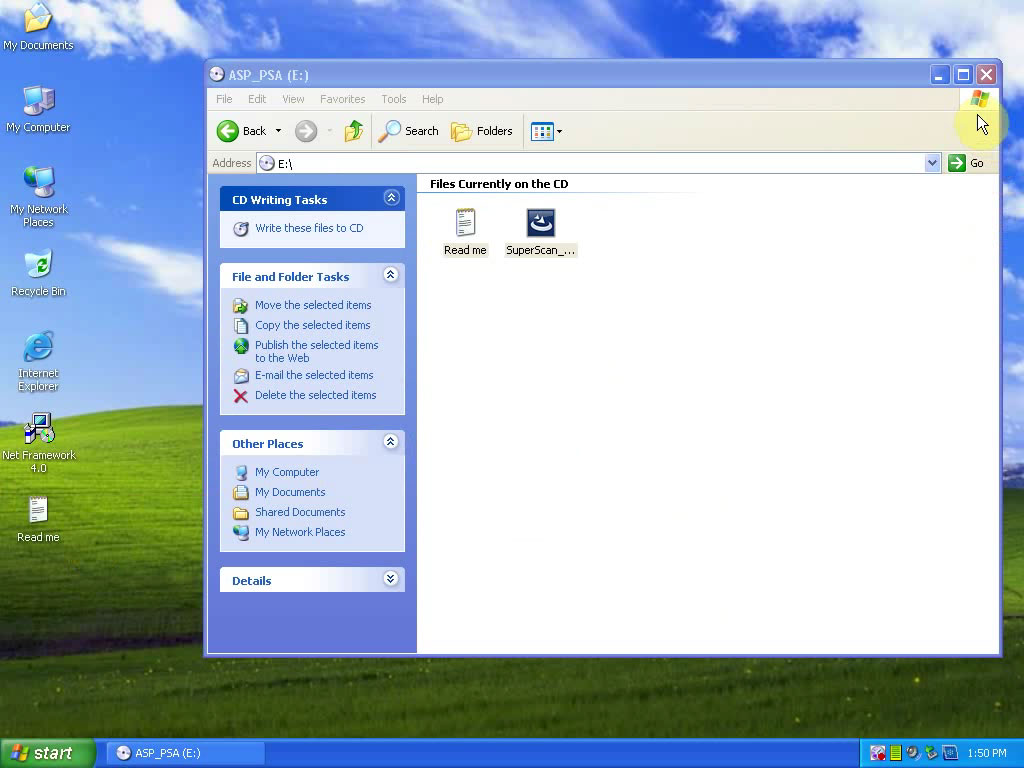
Task: Click the first system tray icon
Action: [x=877, y=753]
